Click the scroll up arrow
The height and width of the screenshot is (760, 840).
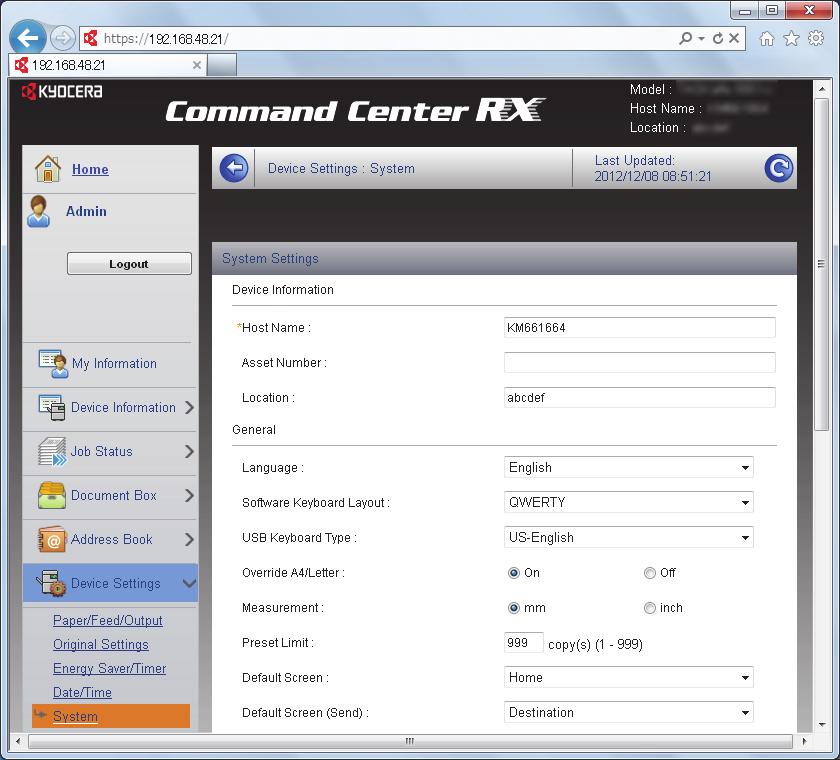click(x=821, y=88)
